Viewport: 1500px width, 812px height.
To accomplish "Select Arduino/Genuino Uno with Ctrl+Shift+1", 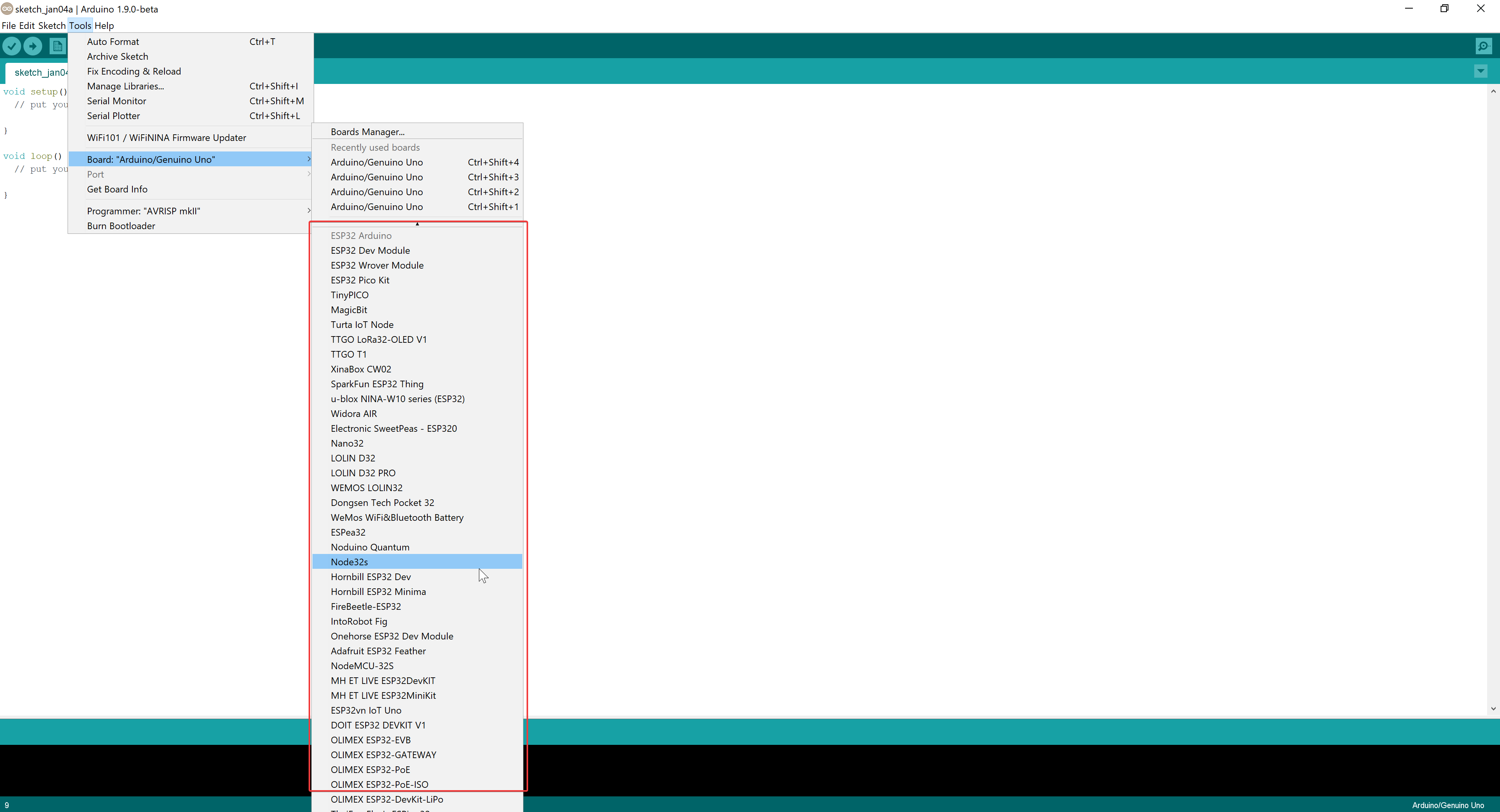I will pyautogui.click(x=417, y=207).
